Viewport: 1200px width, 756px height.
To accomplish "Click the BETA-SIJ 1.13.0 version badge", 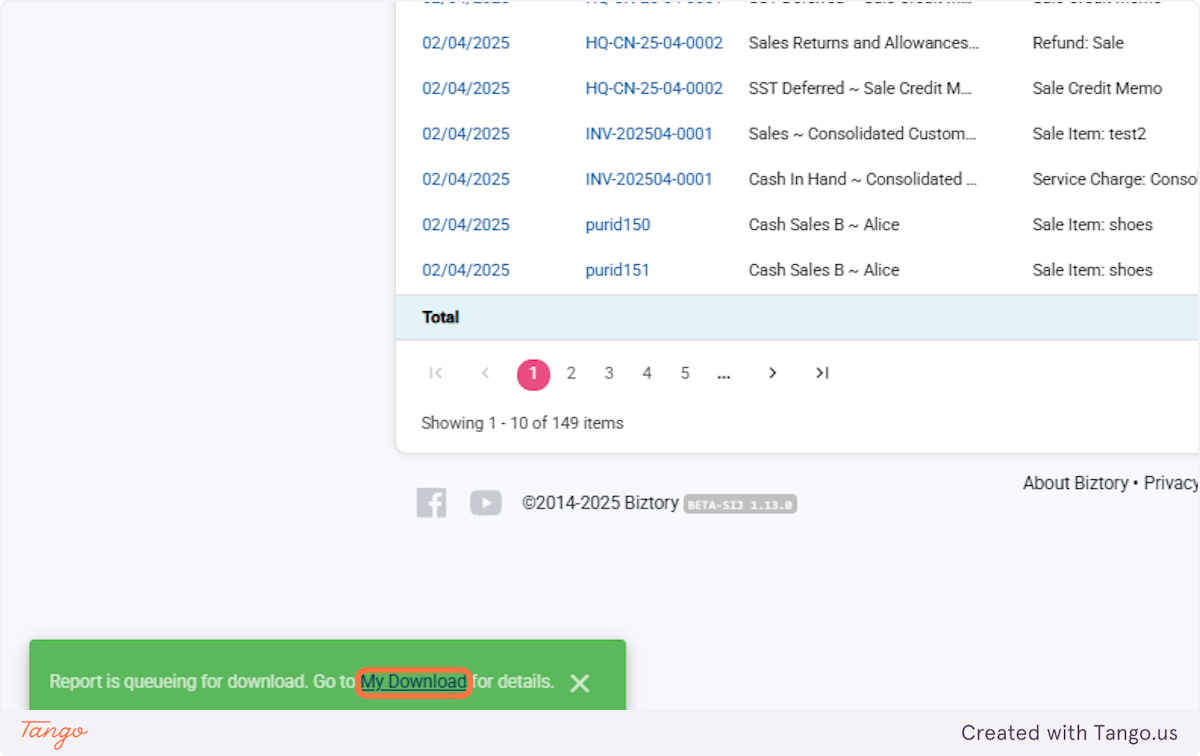I will pyautogui.click(x=740, y=505).
